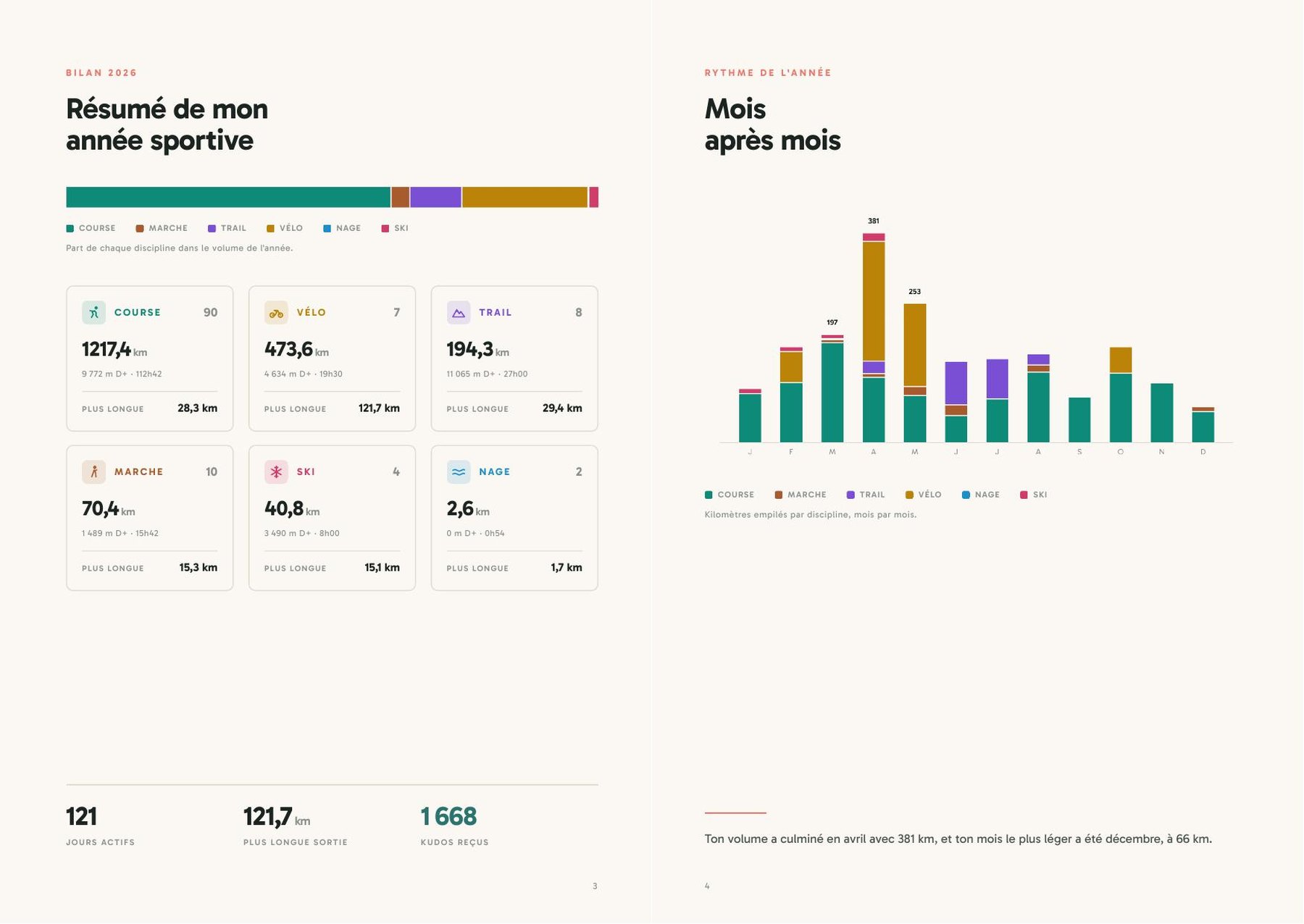Select the March stacked bar labeled 197
The image size is (1304, 924).
[832, 388]
